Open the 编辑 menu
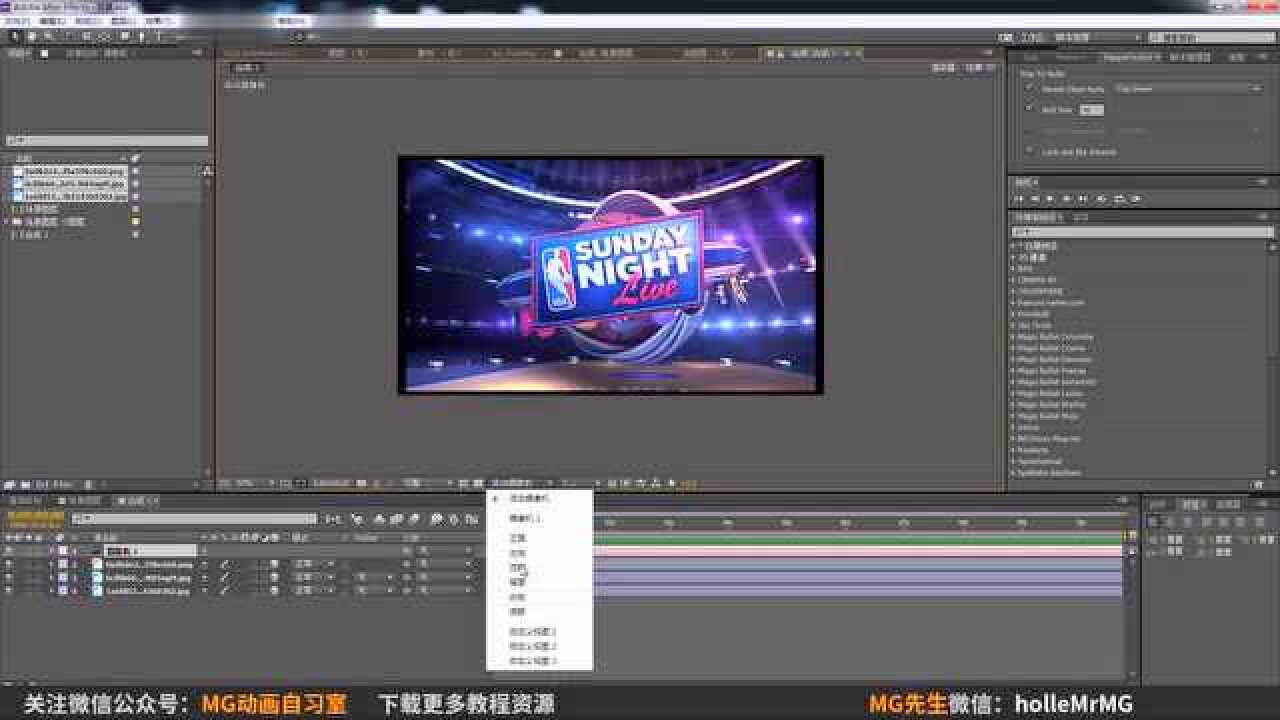 point(52,20)
